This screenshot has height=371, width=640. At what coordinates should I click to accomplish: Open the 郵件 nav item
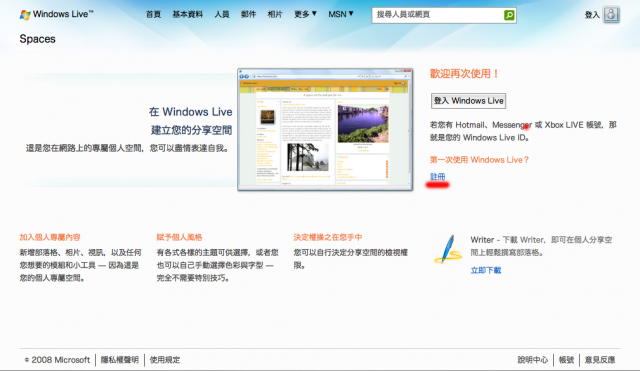coord(248,14)
